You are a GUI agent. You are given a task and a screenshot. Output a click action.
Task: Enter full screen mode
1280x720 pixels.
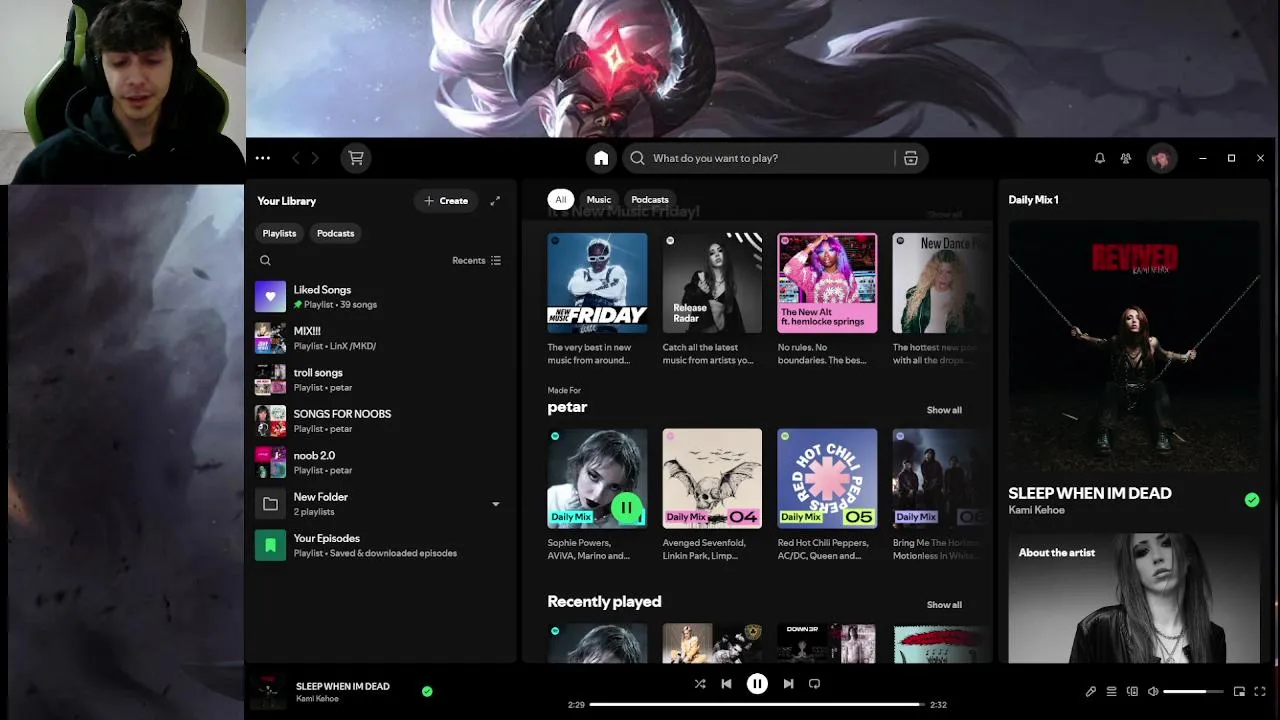(x=1260, y=691)
